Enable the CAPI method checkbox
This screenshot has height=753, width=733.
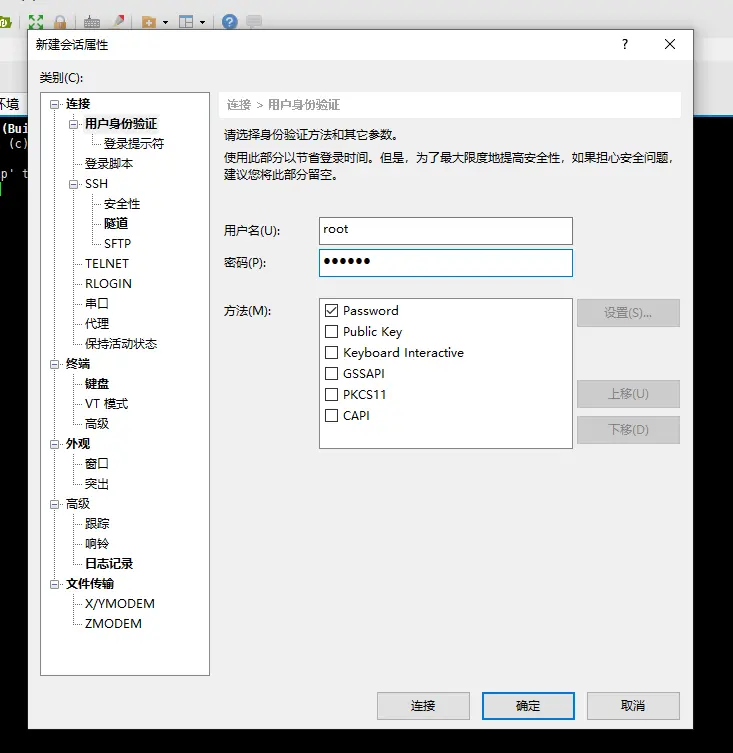(331, 415)
